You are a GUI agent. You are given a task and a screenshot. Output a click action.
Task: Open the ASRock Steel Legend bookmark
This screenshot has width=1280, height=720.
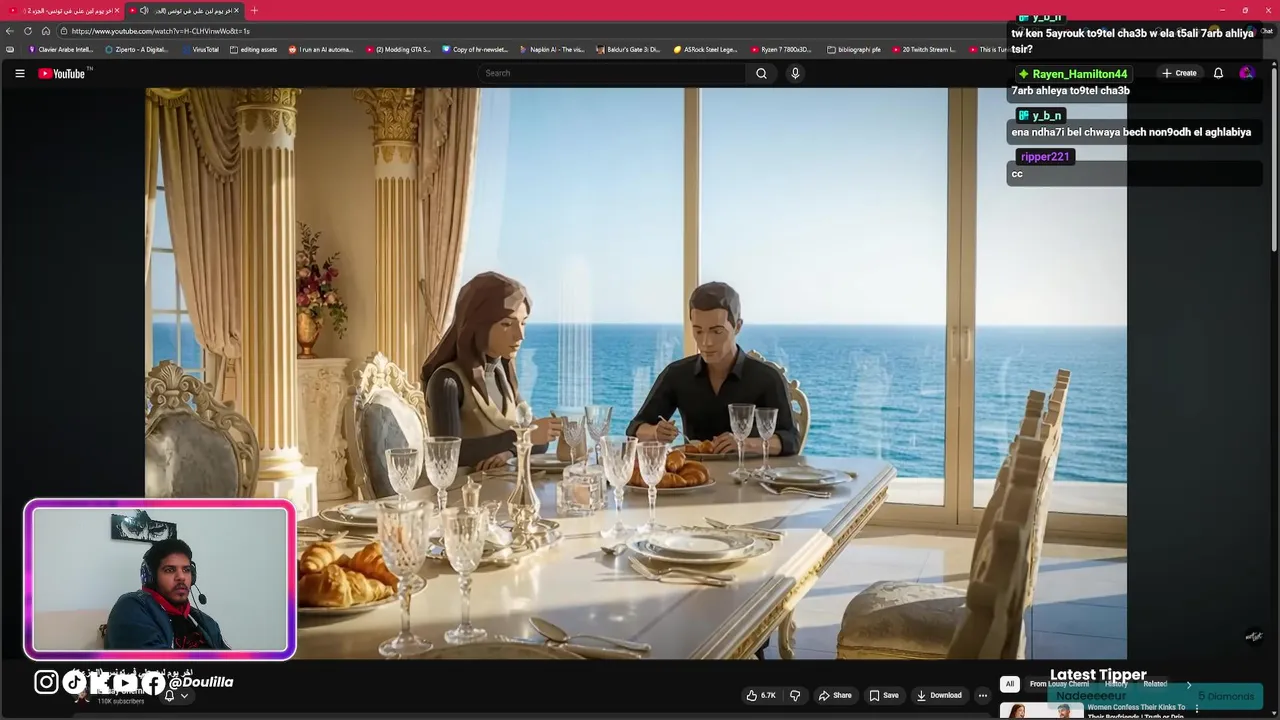706,49
